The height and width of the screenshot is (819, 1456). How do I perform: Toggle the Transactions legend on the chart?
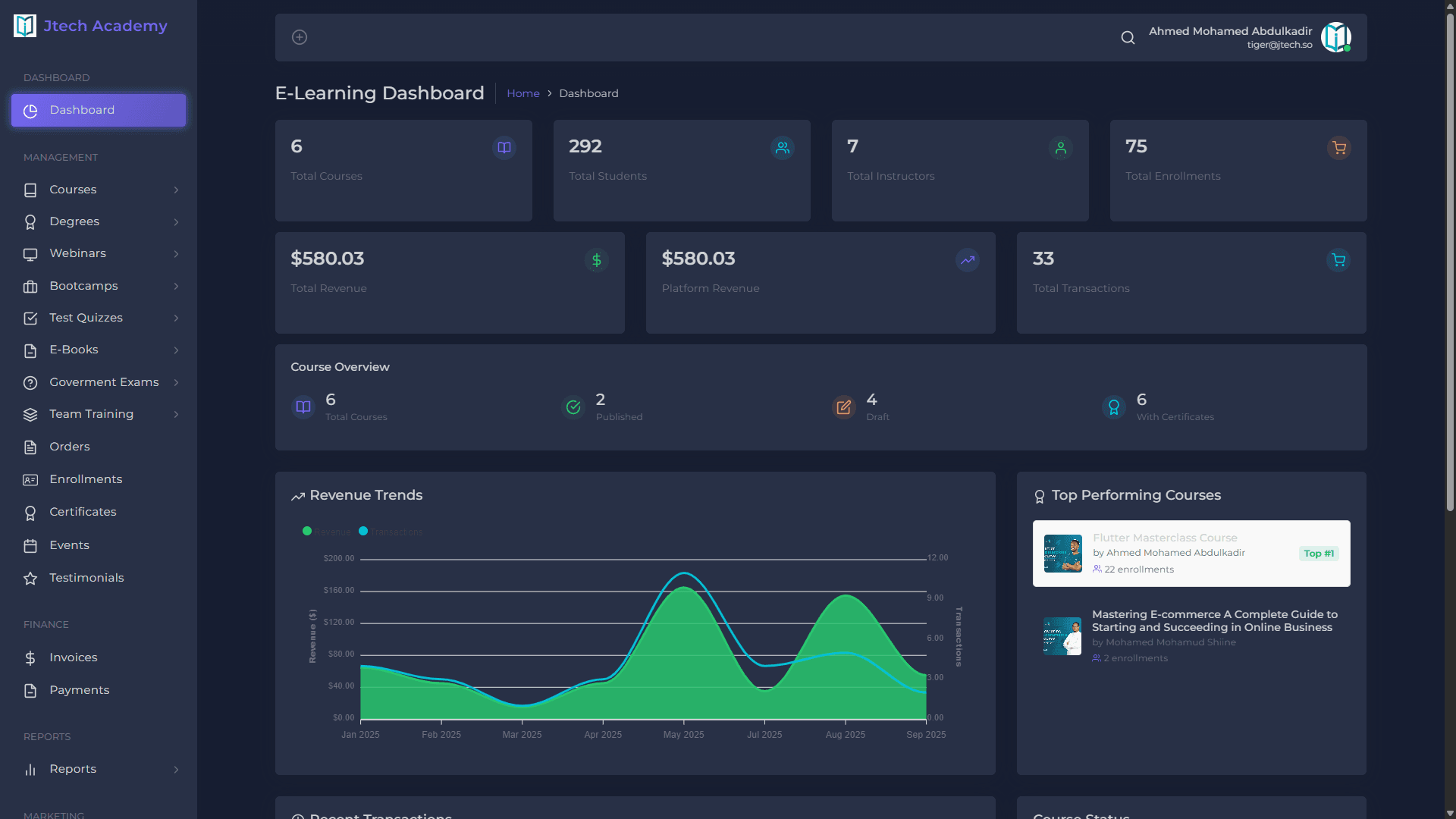click(389, 531)
